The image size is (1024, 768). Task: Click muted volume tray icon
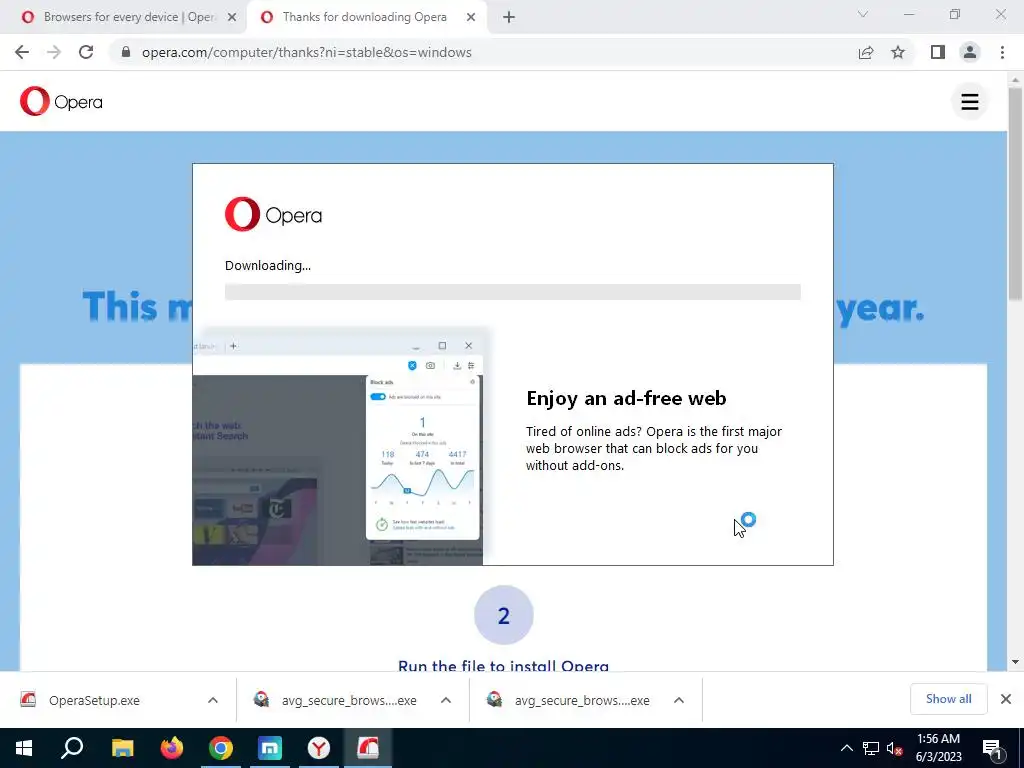pyautogui.click(x=895, y=748)
